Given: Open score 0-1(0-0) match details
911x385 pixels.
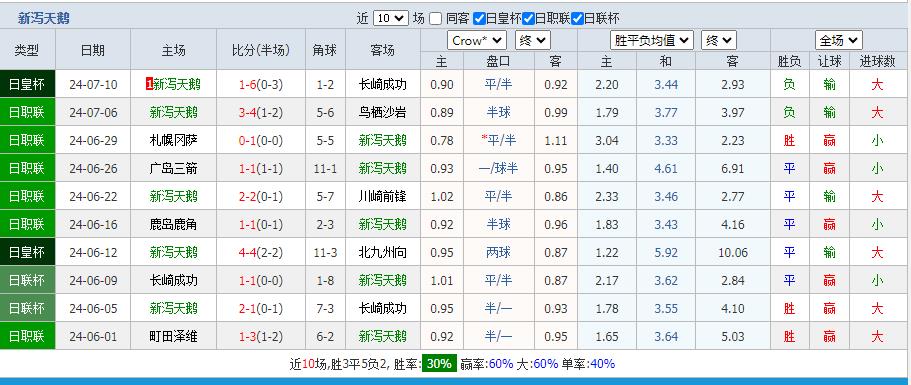Looking at the screenshot, I should (261, 141).
